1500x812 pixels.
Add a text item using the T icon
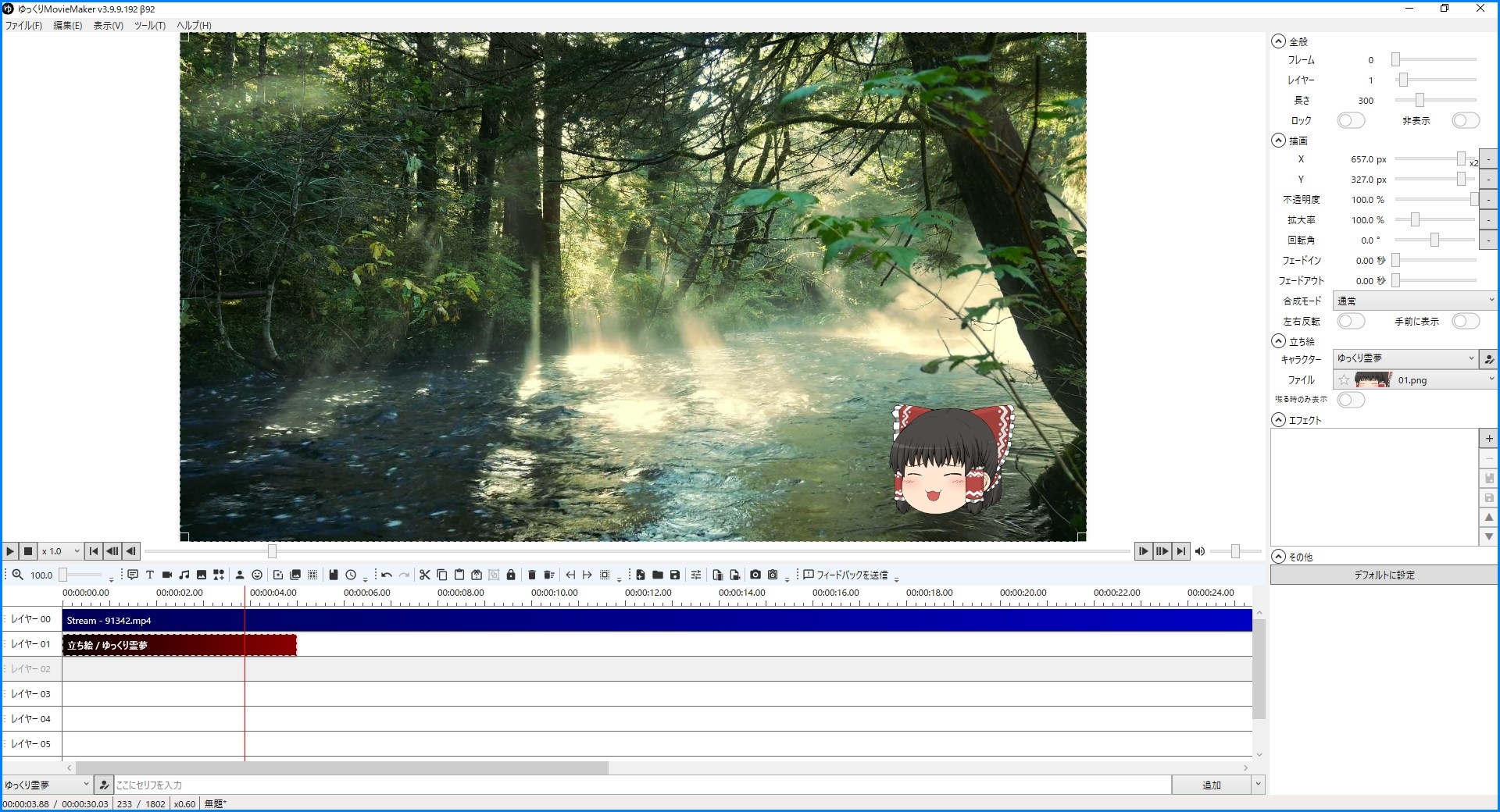(150, 575)
